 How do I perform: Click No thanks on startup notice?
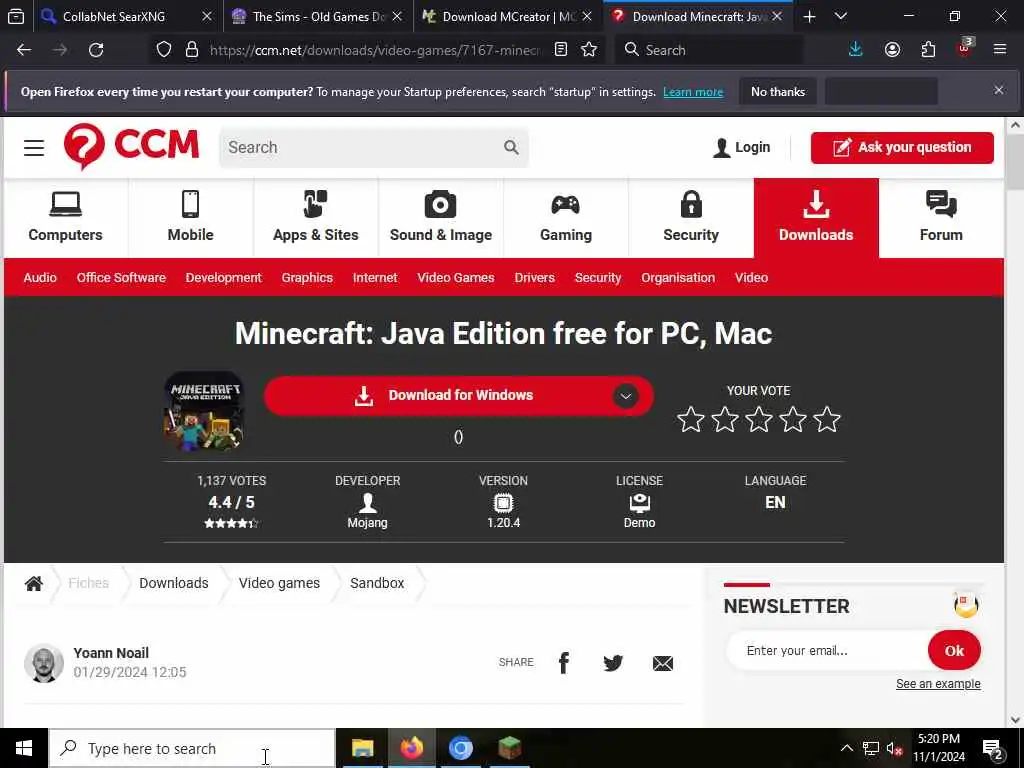[778, 91]
